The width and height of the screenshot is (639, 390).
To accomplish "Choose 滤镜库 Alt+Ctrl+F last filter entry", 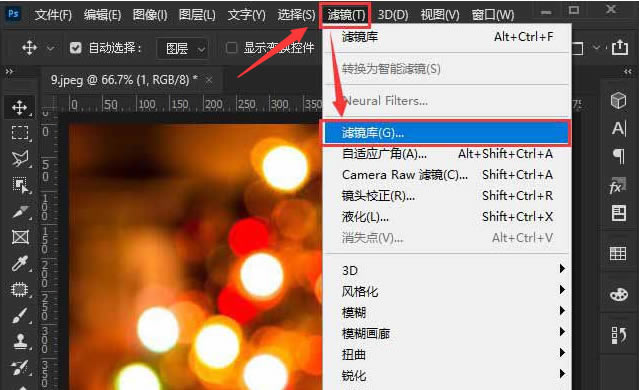I will (x=447, y=37).
